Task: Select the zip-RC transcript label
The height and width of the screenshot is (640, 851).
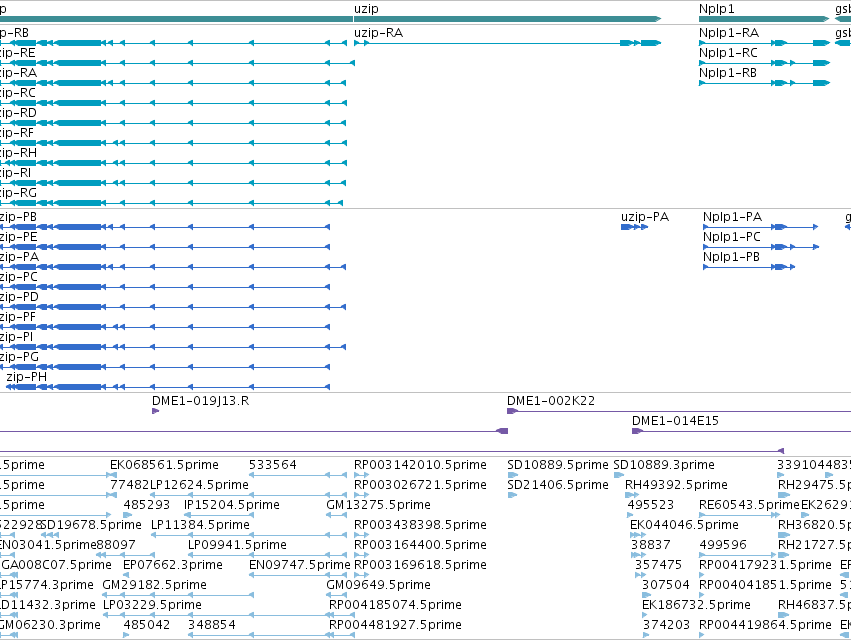Action: click(x=17, y=93)
